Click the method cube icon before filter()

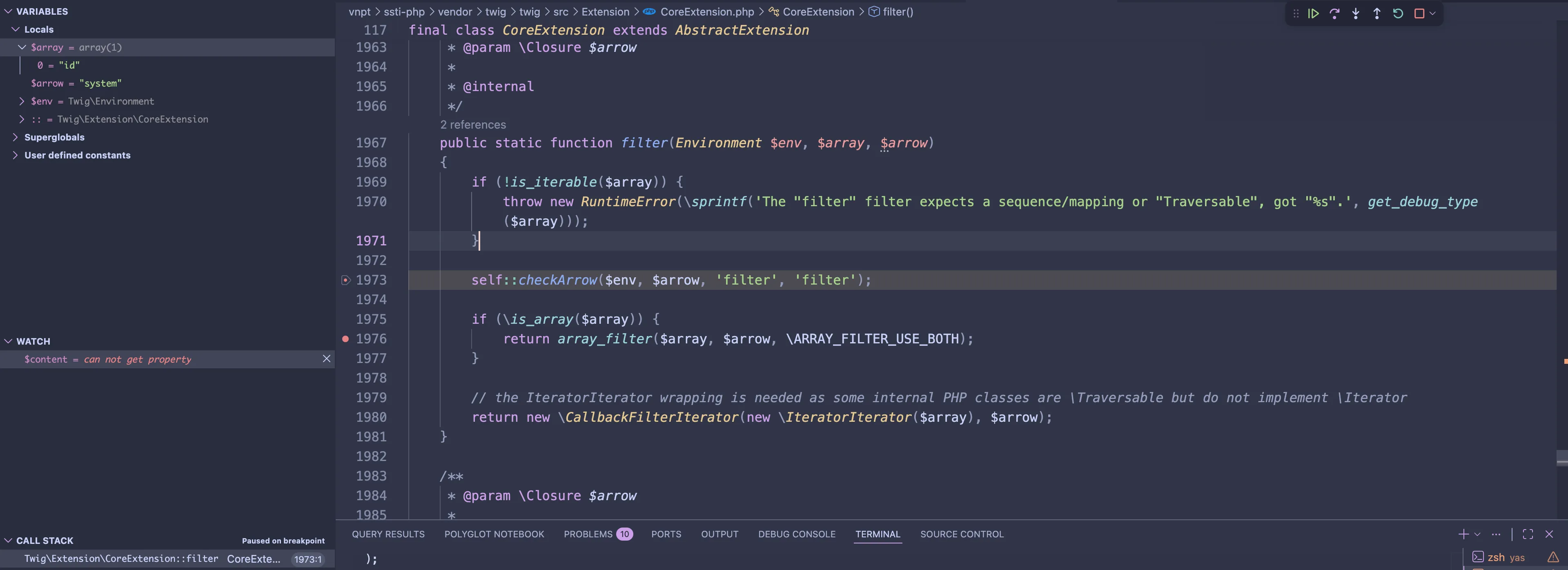873,11
